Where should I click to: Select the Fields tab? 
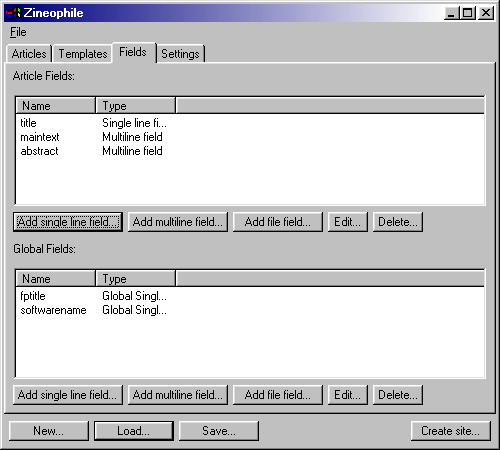coord(133,52)
